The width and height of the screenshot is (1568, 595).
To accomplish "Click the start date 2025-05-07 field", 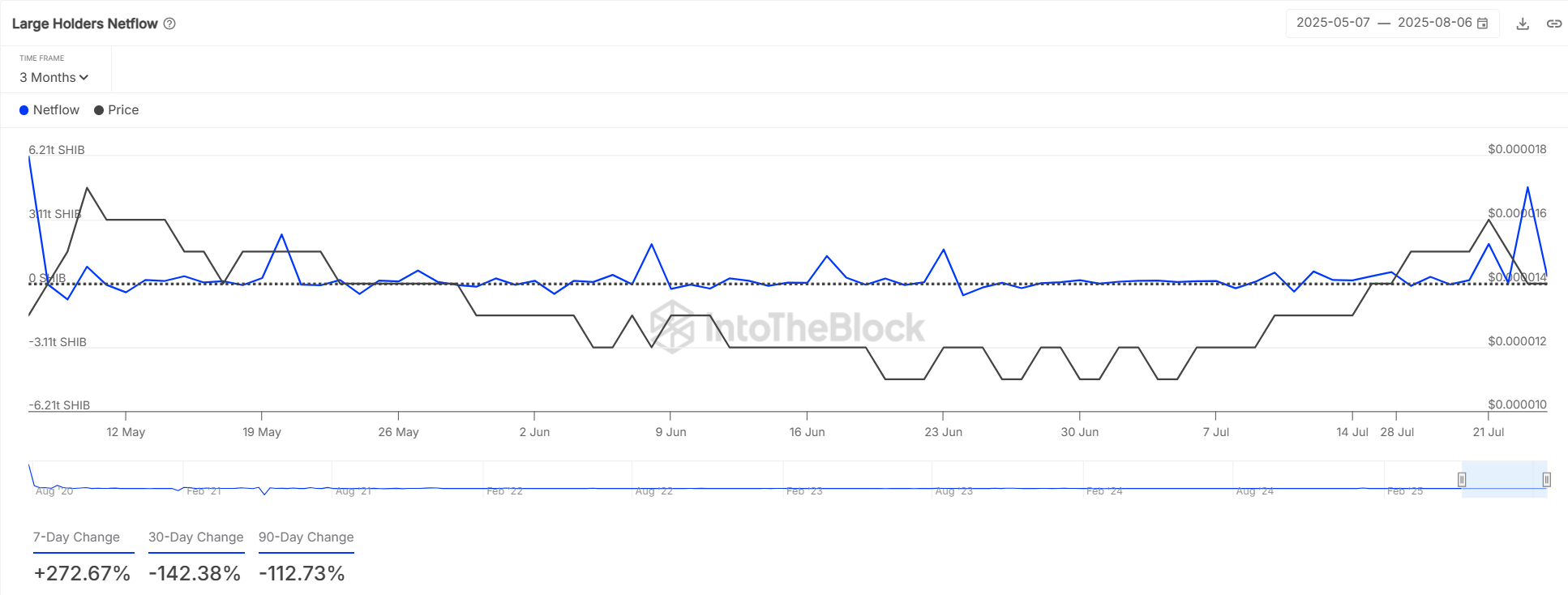I will pyautogui.click(x=1333, y=23).
